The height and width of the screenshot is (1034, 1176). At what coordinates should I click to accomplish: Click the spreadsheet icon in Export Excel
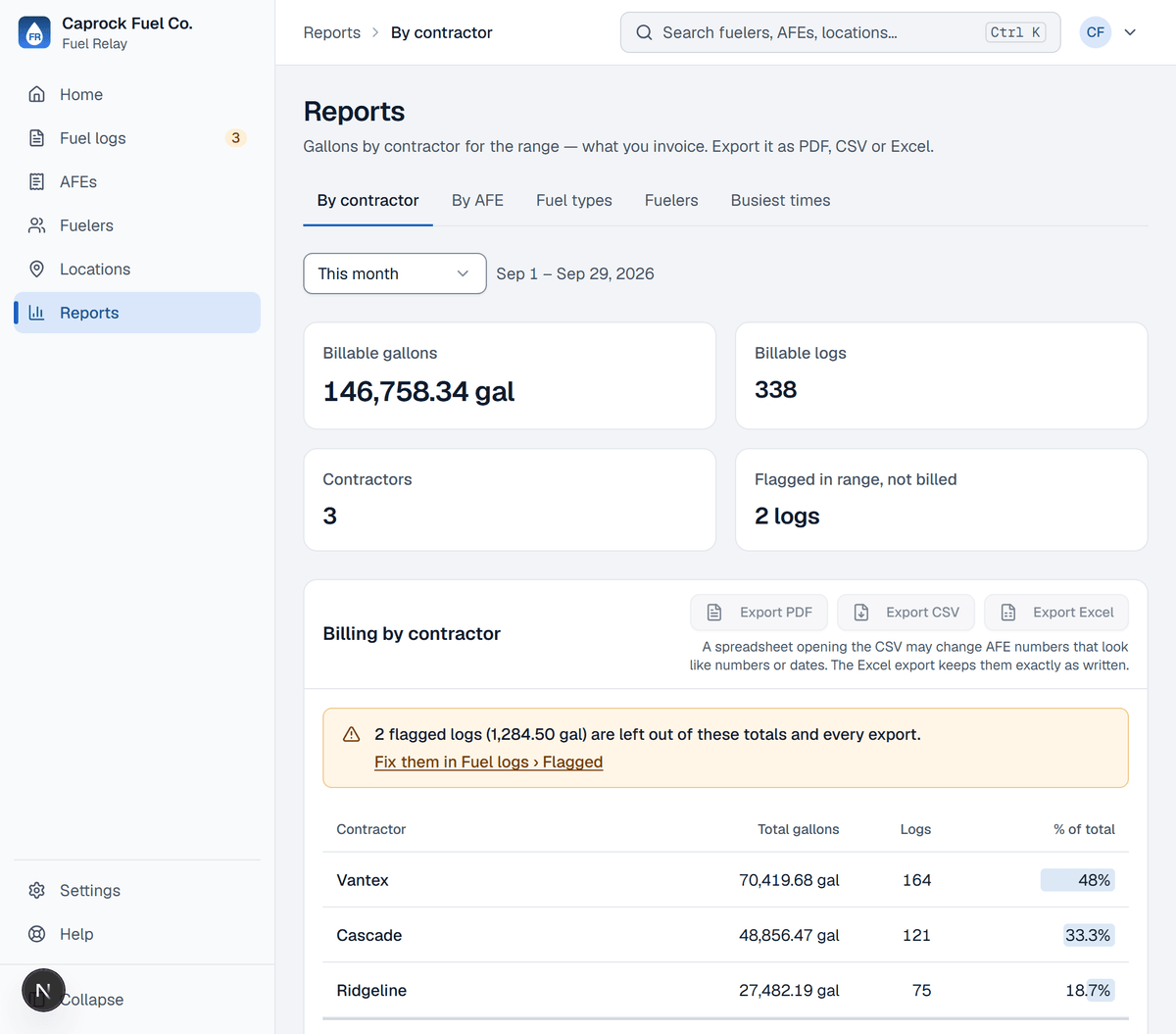coord(1007,613)
